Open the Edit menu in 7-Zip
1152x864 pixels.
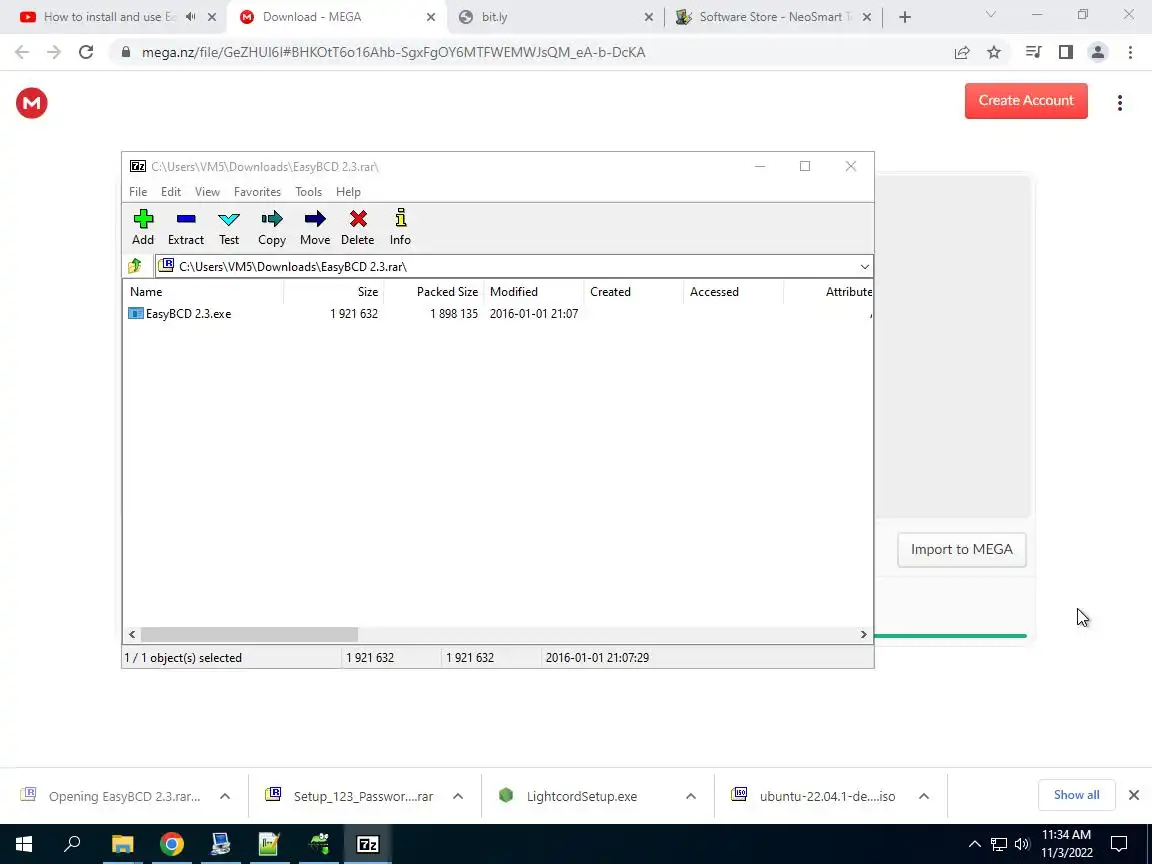click(171, 192)
